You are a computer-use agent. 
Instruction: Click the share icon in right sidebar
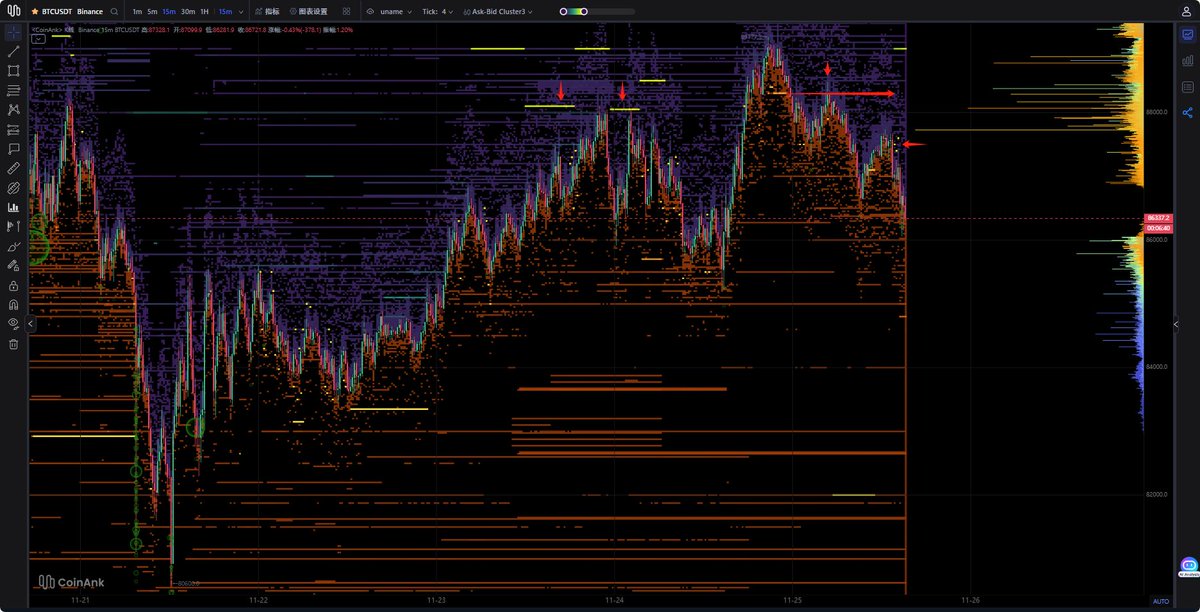[1187, 113]
